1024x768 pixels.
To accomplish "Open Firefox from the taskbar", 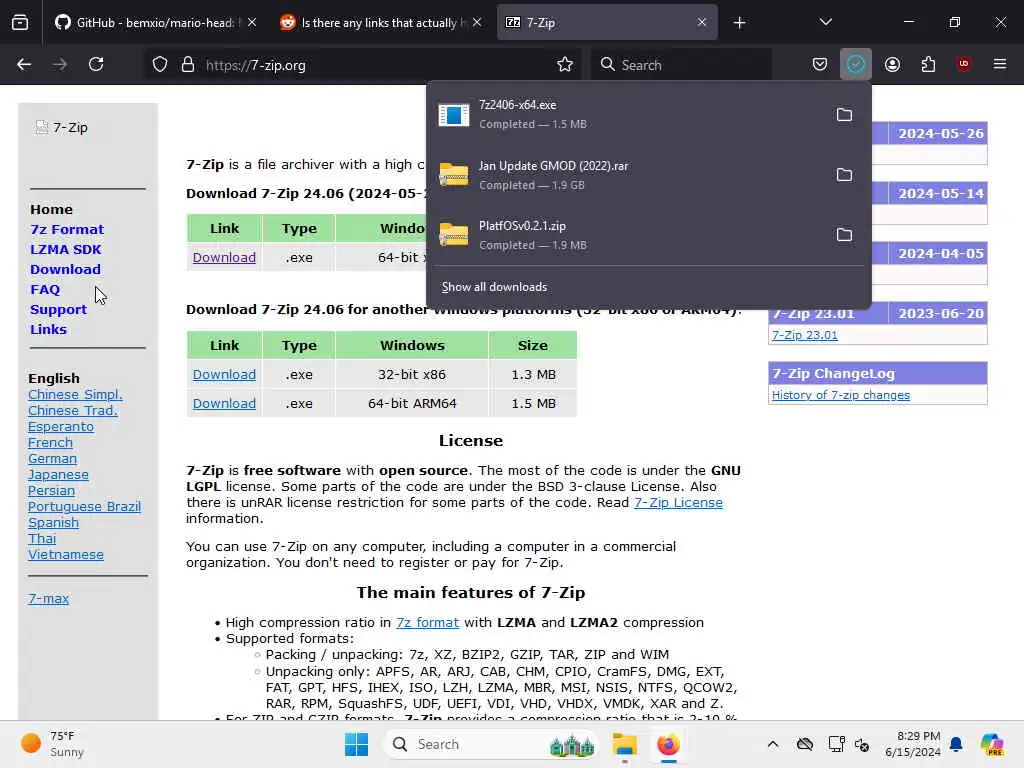I will click(x=668, y=744).
